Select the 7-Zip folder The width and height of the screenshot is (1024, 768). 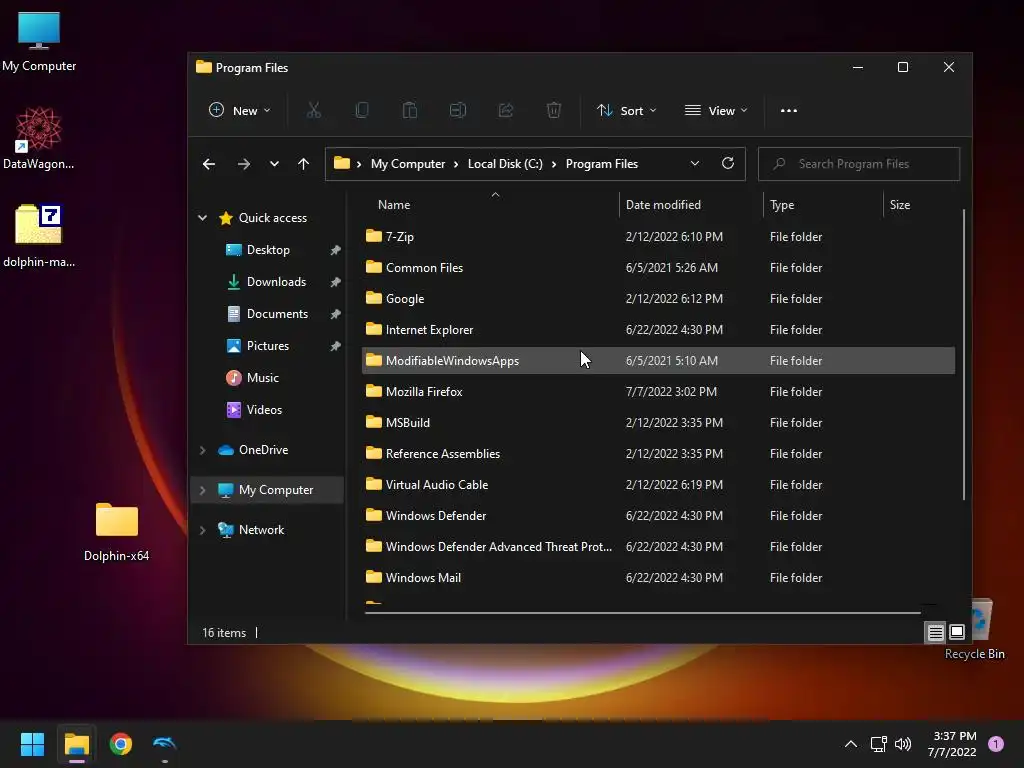(658, 237)
